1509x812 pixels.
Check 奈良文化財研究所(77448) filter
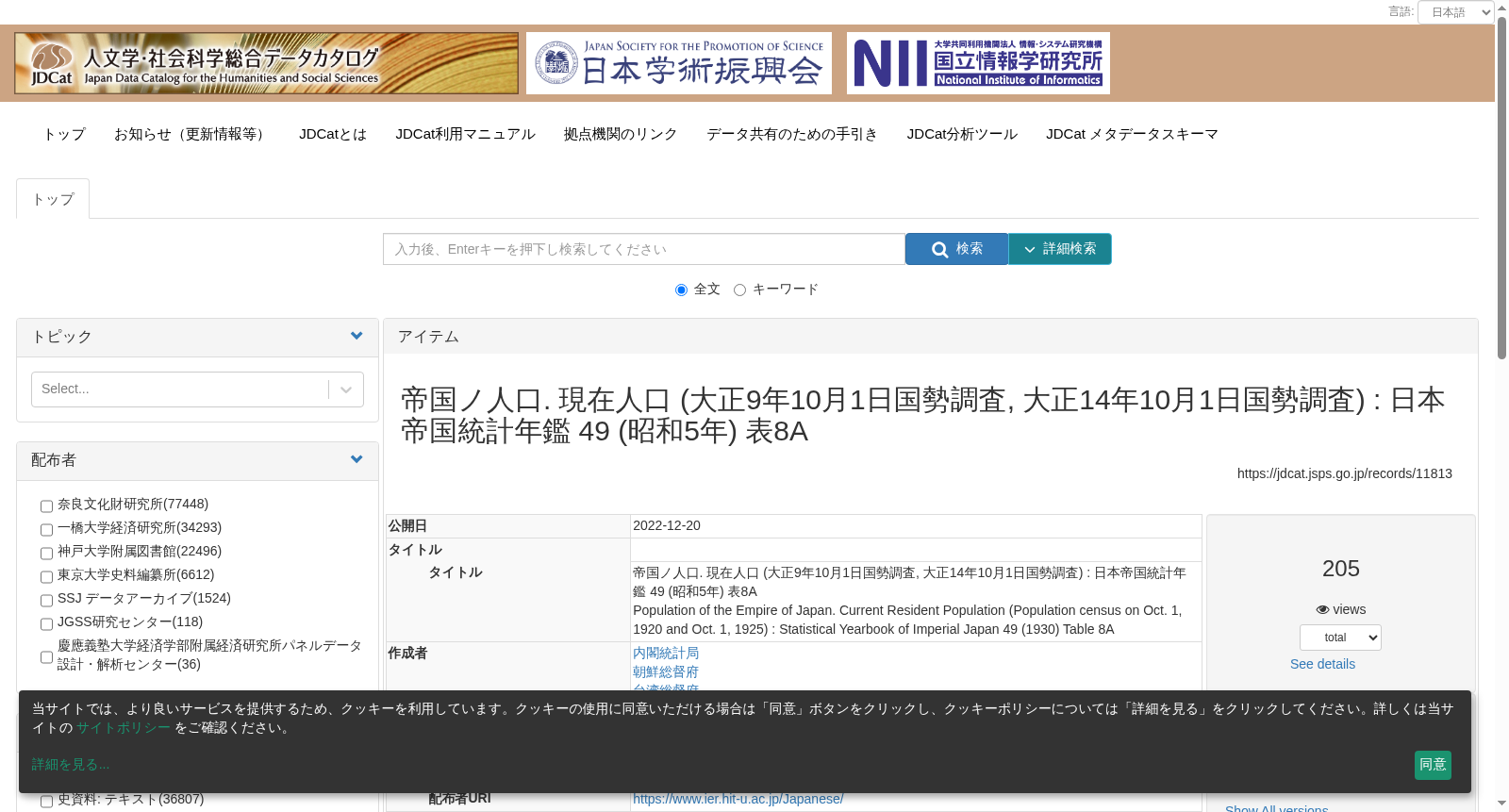(x=46, y=506)
